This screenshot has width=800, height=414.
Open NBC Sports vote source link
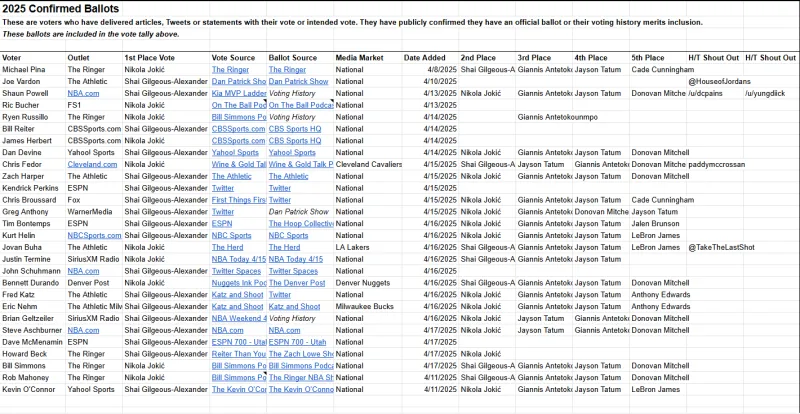click(x=232, y=235)
